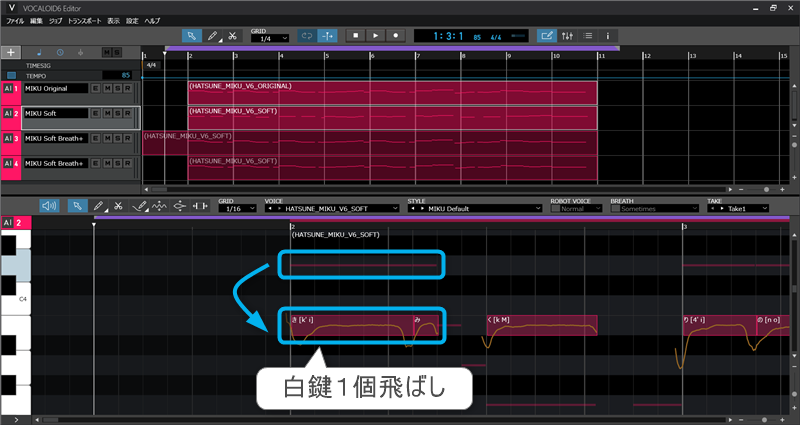Screen dimensions: 800x425
Task: Open the list view icon in the top toolbar
Action: [588, 36]
